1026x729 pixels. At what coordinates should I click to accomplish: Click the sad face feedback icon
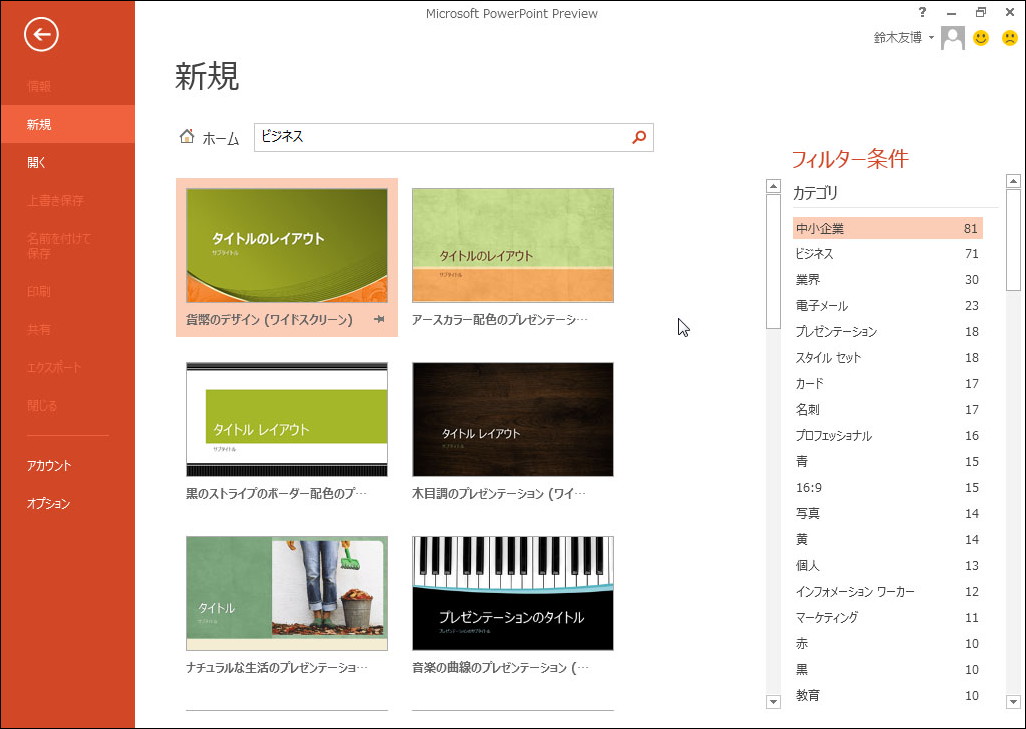(x=1012, y=37)
